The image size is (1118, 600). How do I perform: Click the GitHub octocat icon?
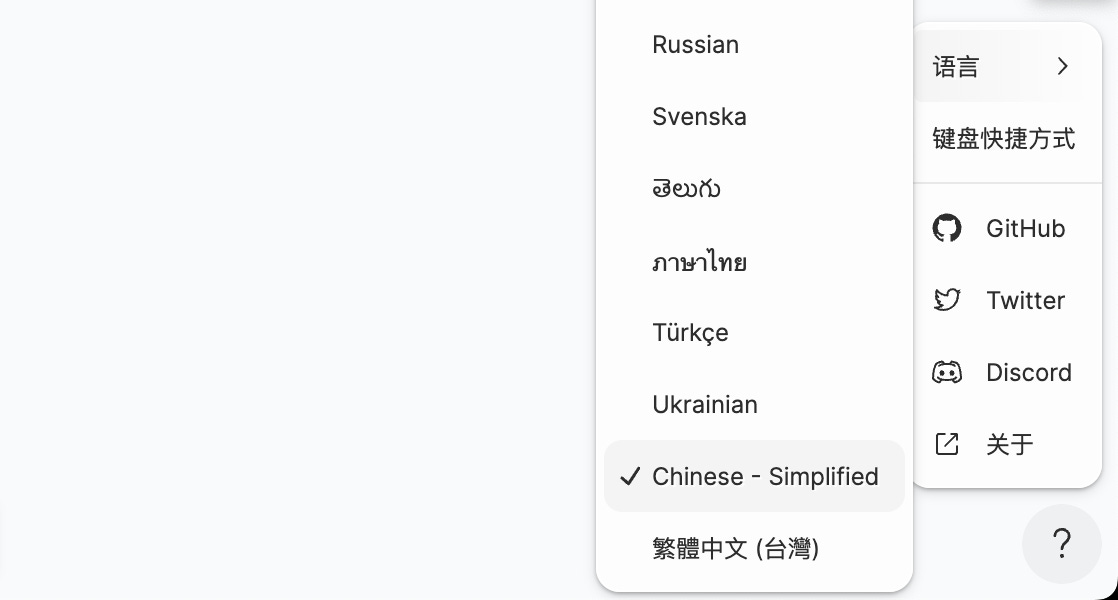[946, 228]
